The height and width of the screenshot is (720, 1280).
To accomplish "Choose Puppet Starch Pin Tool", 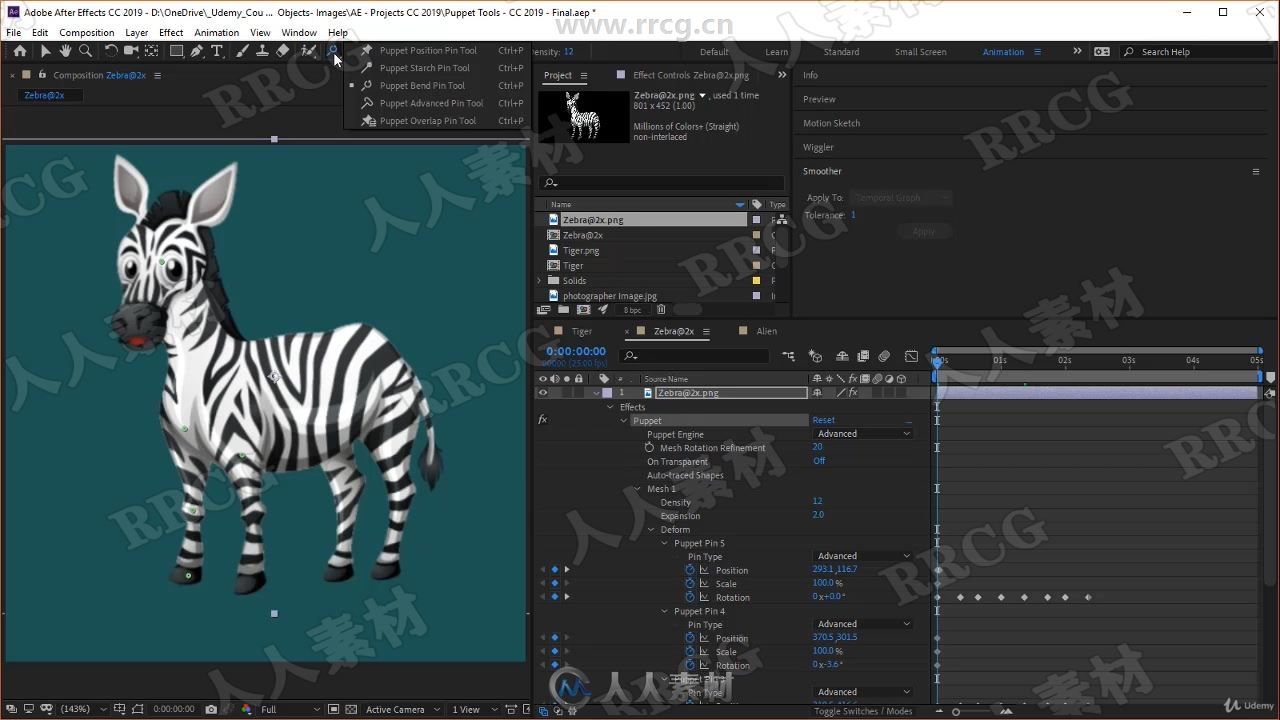I will click(x=424, y=68).
